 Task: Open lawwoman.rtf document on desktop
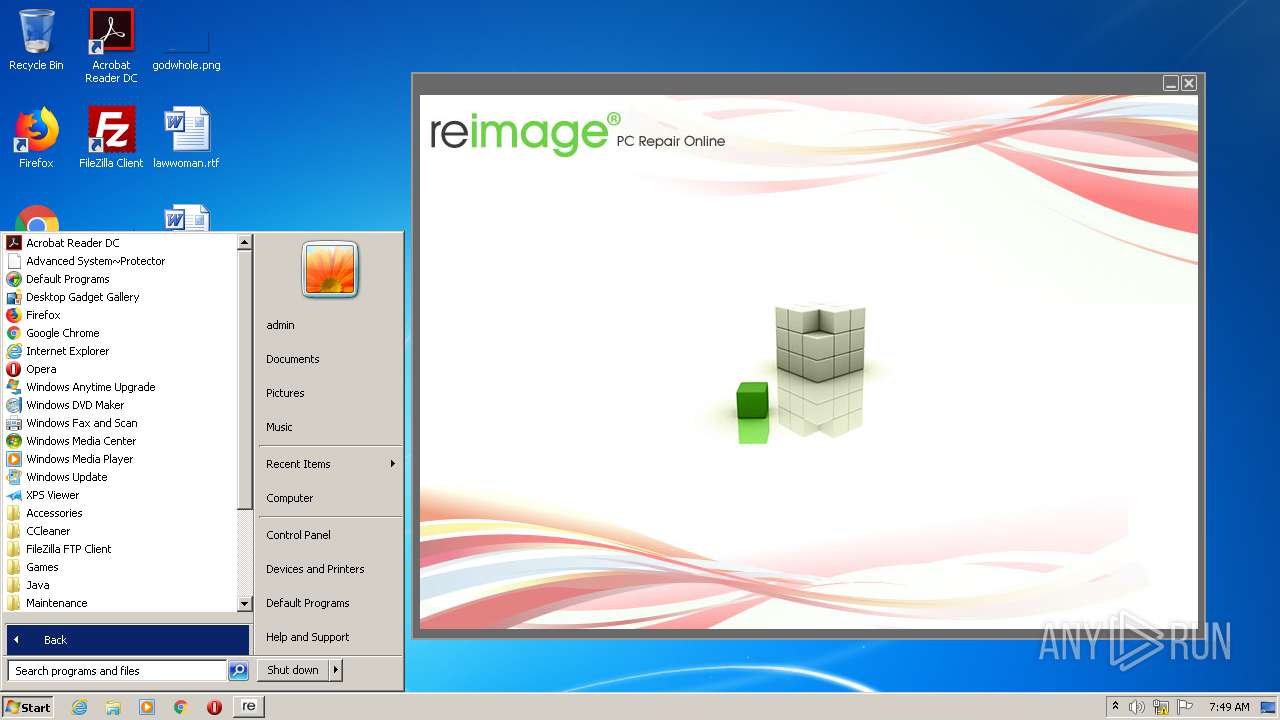click(x=186, y=137)
